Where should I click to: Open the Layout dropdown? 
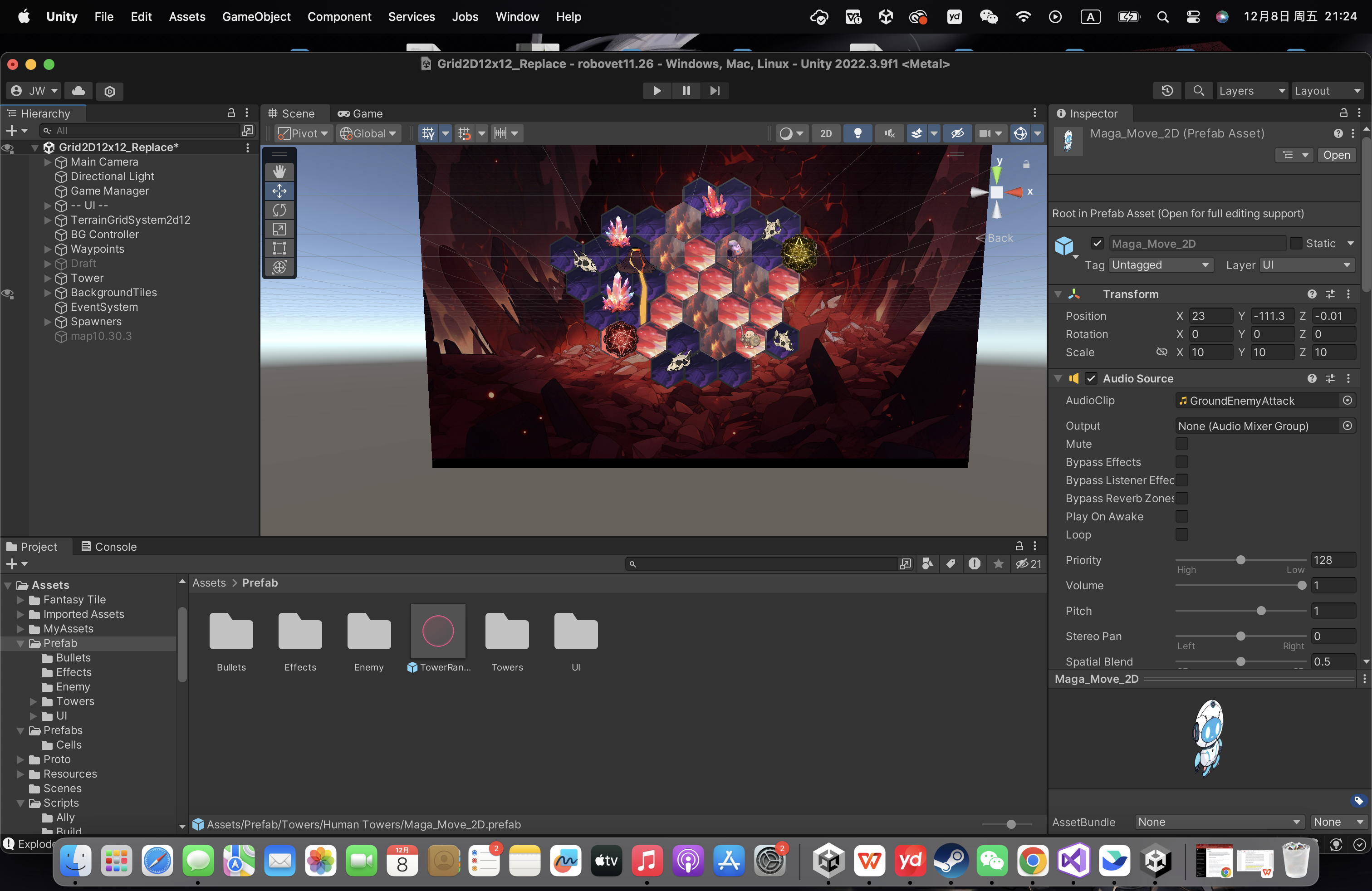[1327, 90]
